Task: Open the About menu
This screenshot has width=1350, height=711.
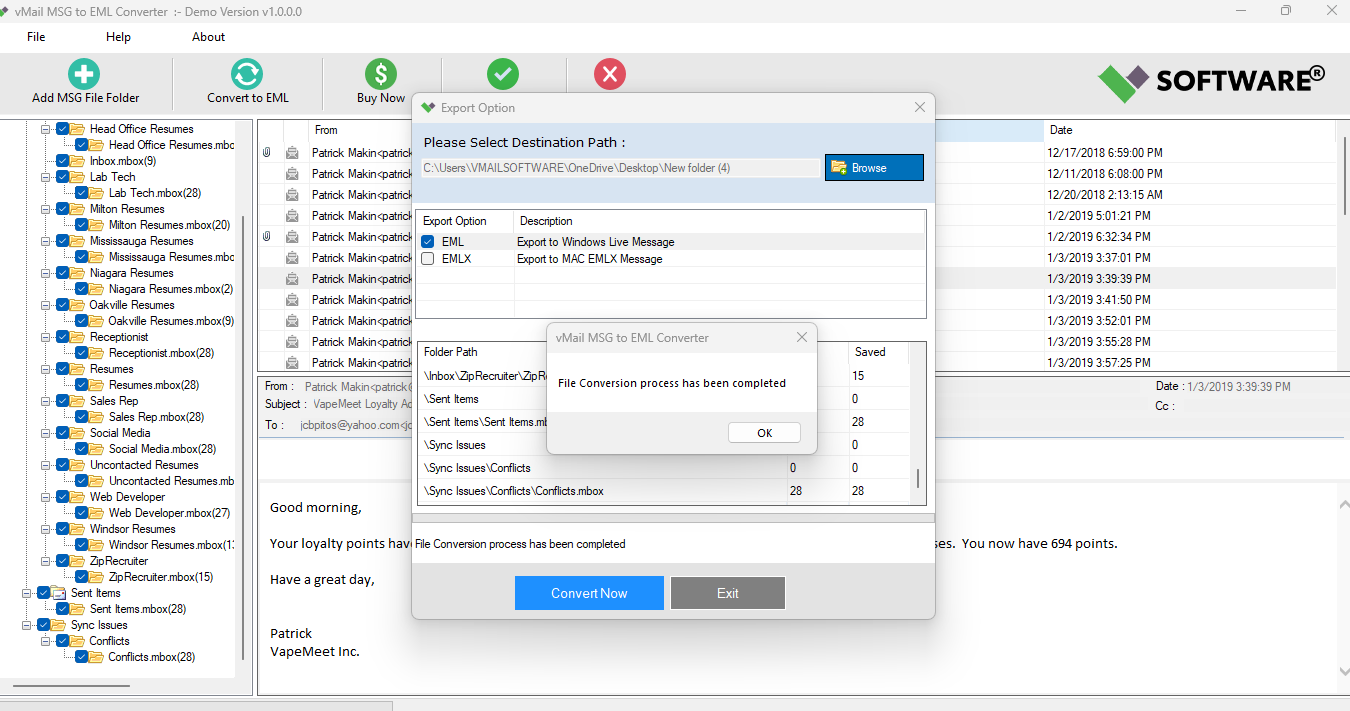Action: coord(208,37)
